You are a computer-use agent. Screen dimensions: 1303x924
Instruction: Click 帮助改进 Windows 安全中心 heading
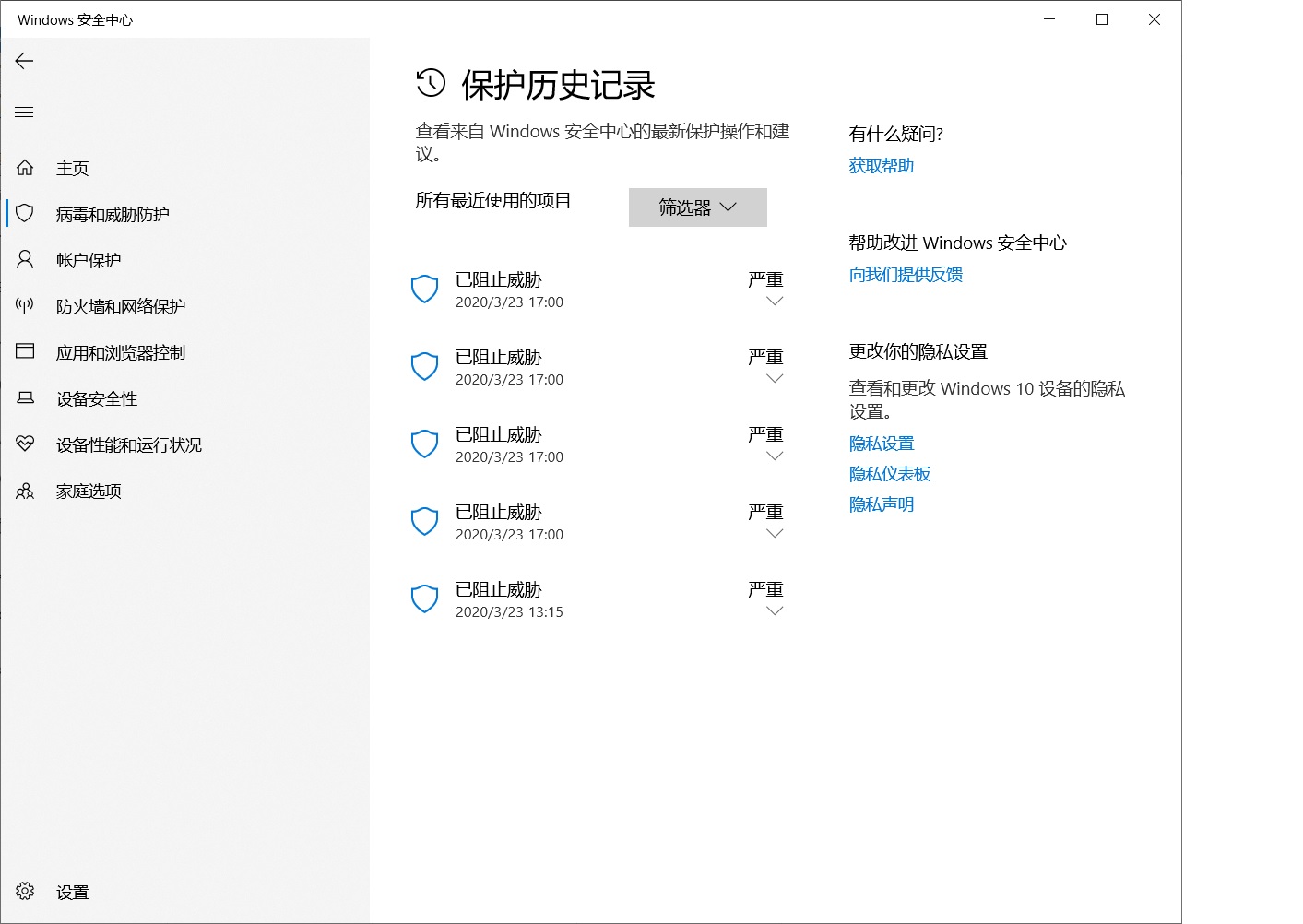pos(958,243)
